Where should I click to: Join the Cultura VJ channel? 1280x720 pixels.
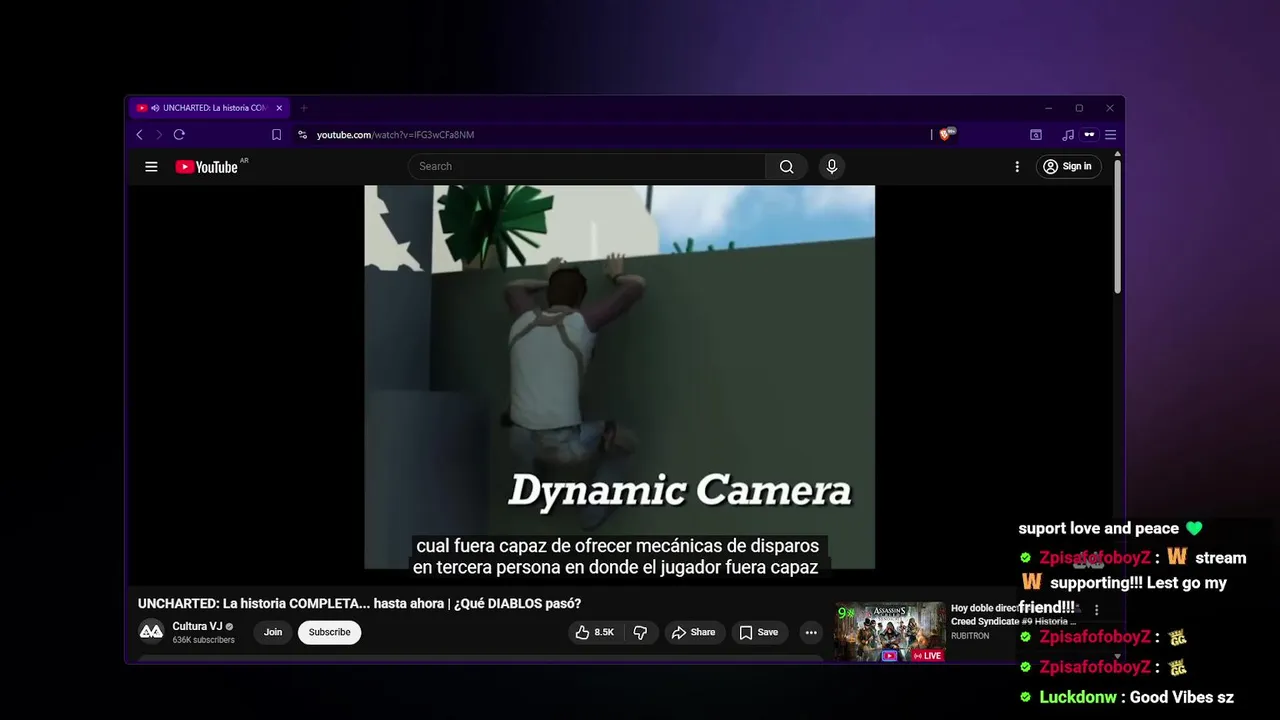coord(273,632)
